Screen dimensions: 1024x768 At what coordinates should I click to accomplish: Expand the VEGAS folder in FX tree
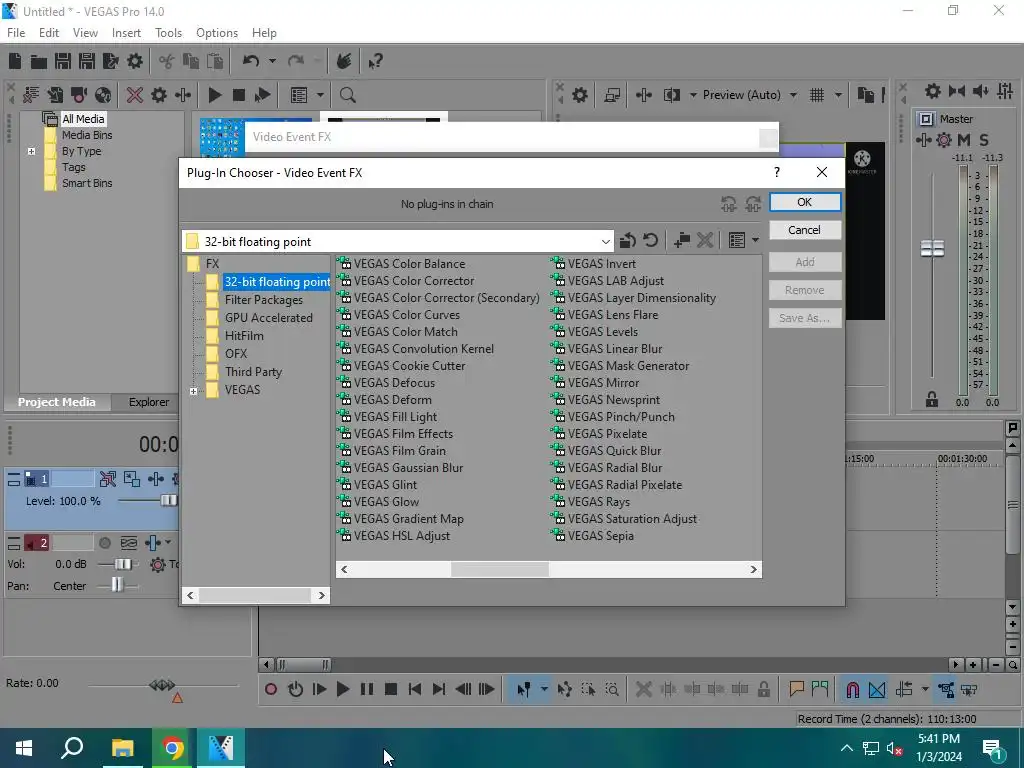point(193,391)
